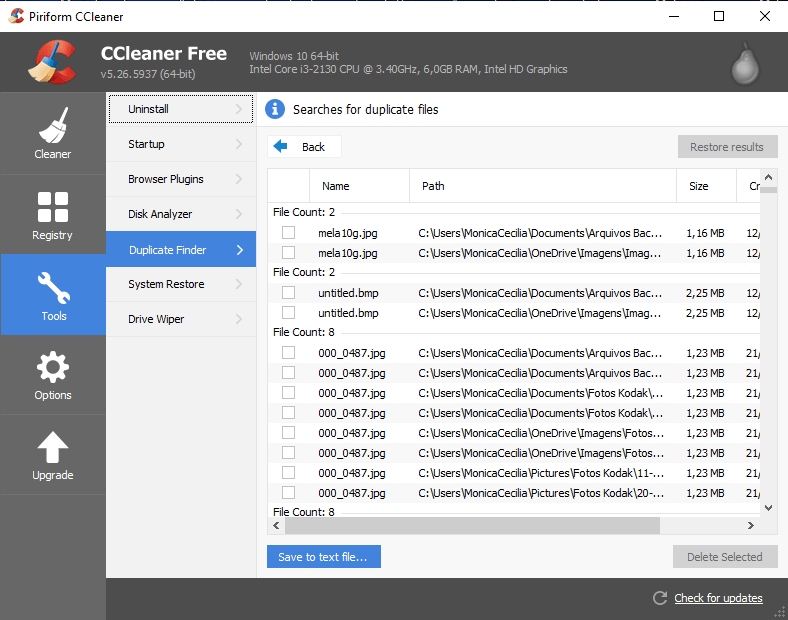Click the CCleaner title bar app icon
Viewport: 788px width, 620px height.
tap(16, 16)
